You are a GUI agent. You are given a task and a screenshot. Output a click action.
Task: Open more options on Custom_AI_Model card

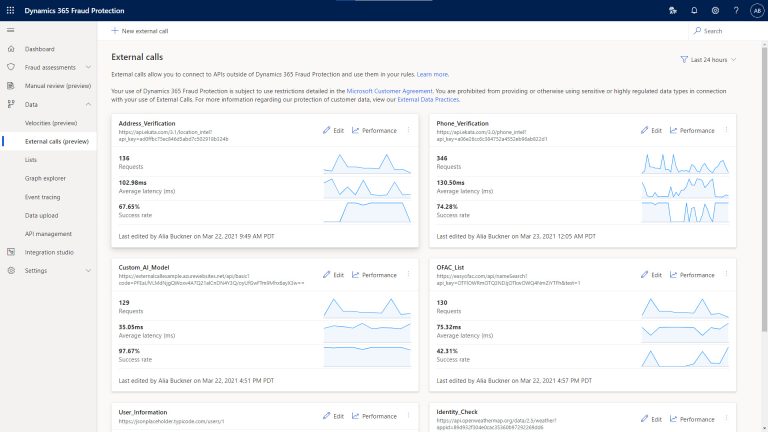[408, 275]
